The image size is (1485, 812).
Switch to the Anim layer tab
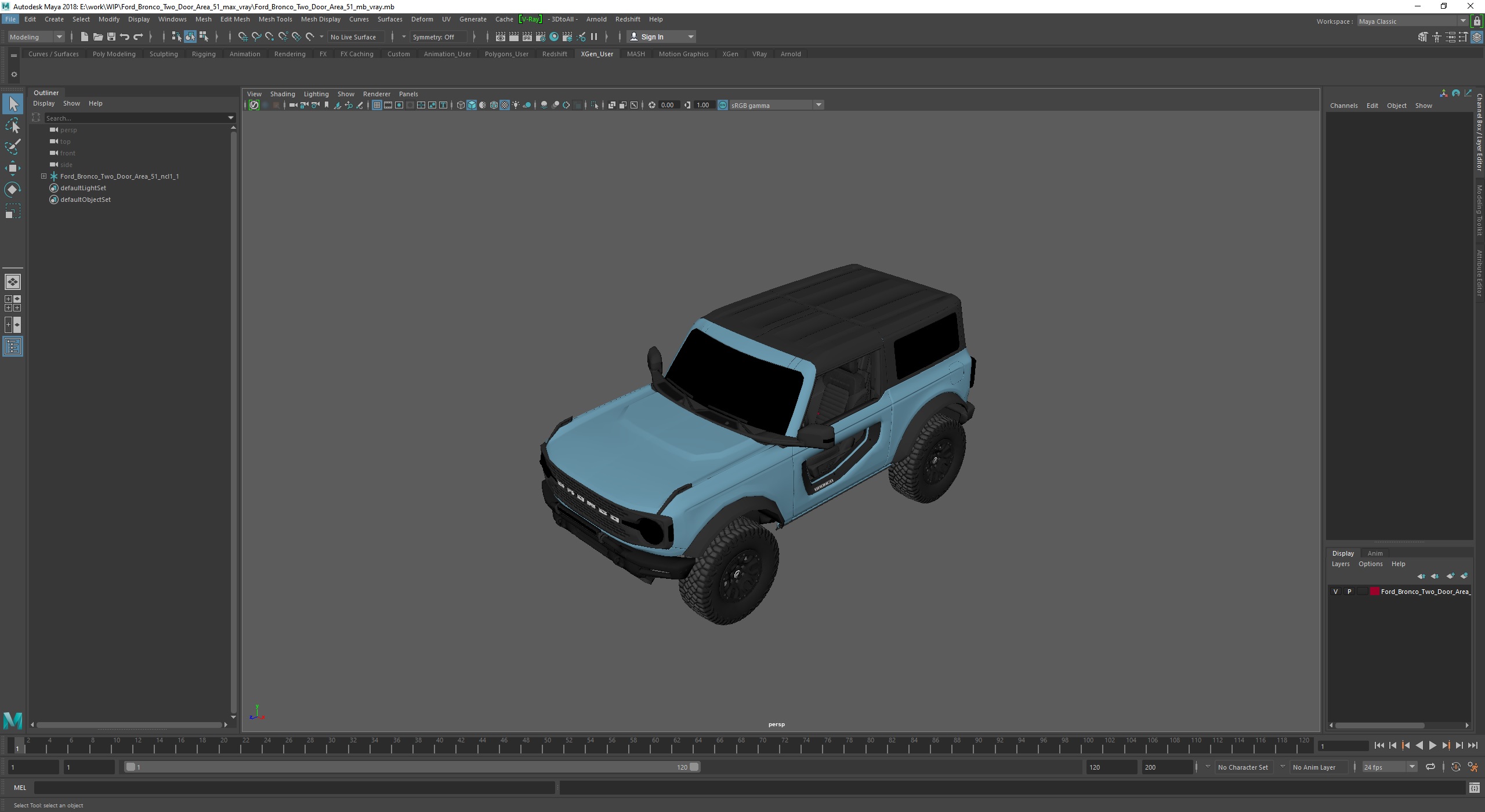1375,553
